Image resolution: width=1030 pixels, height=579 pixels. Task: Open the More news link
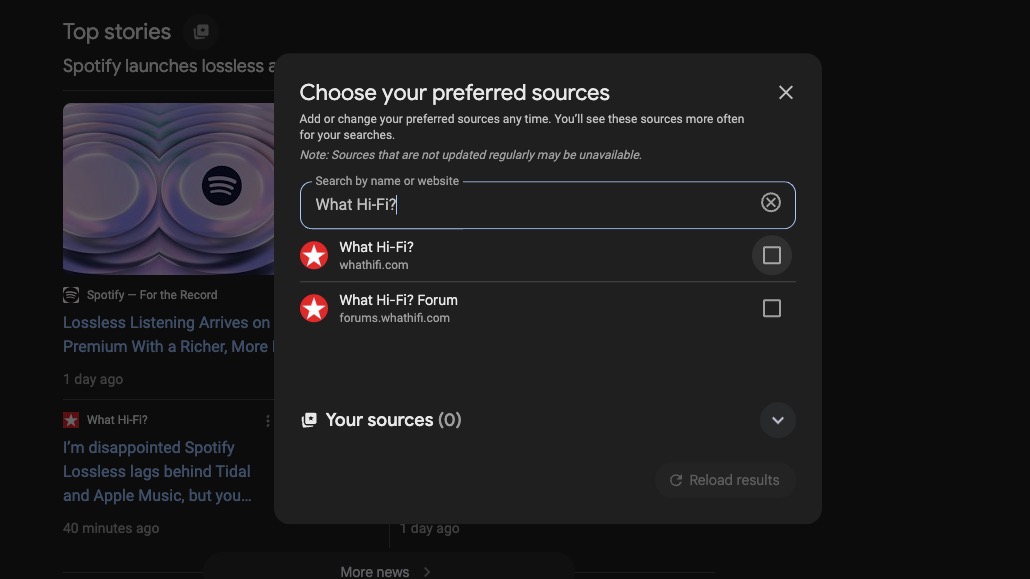coord(386,572)
